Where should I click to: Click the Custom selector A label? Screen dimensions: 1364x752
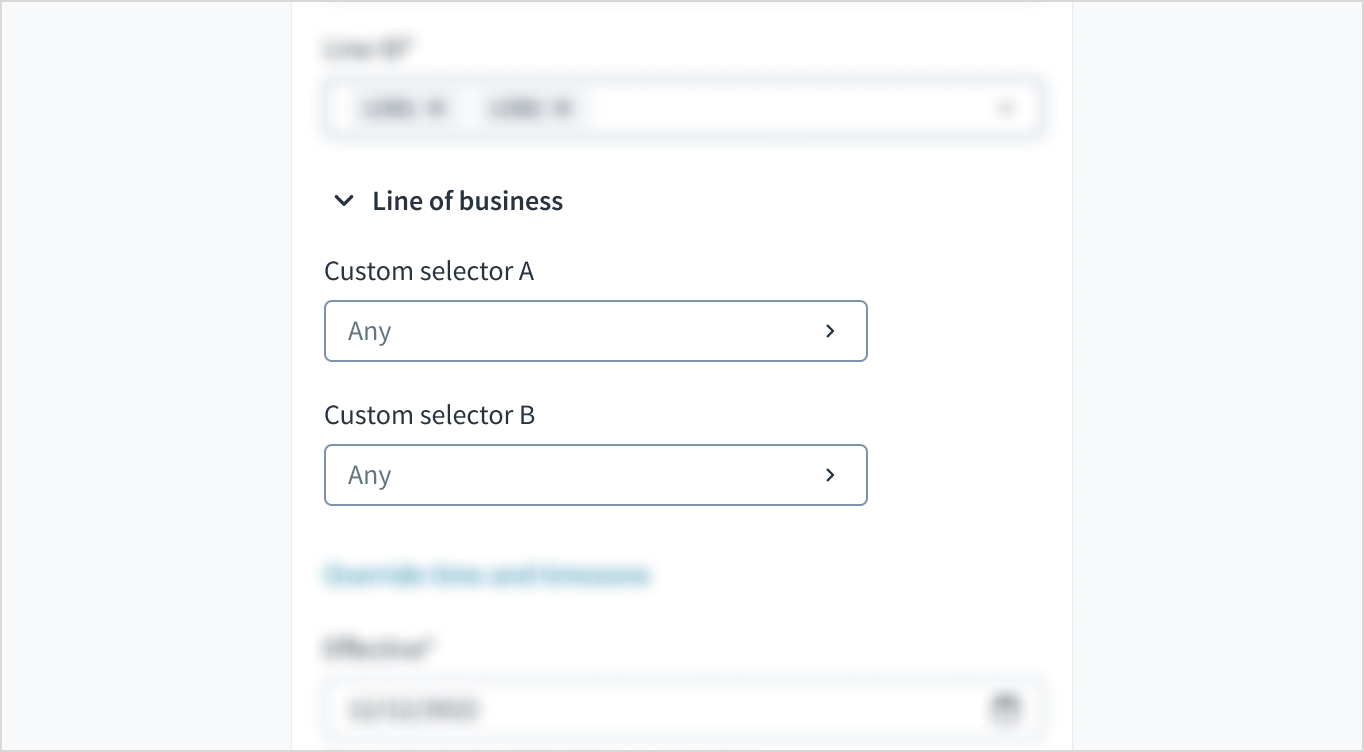tap(429, 271)
